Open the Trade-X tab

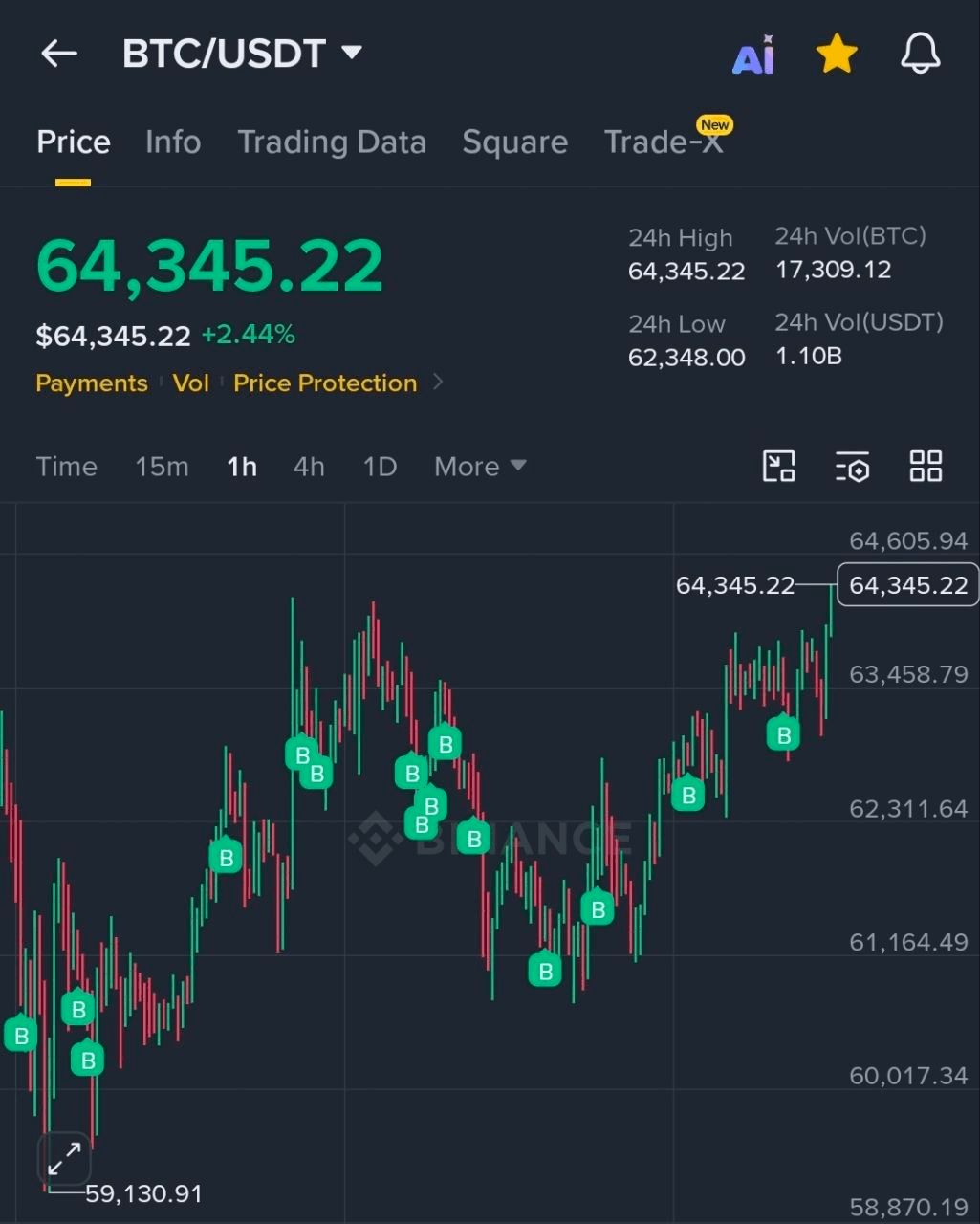pyautogui.click(x=665, y=141)
